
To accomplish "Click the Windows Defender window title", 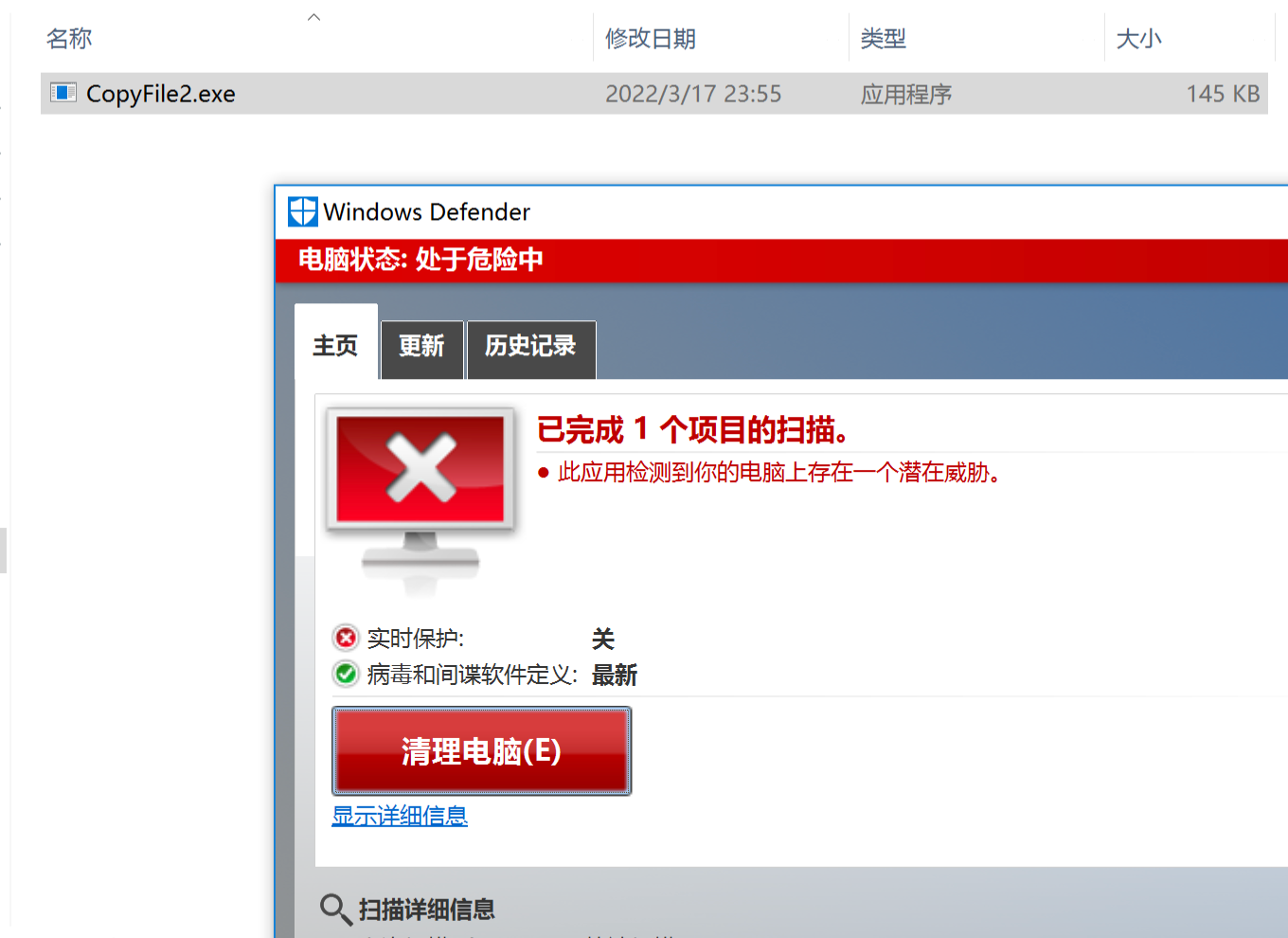I will tap(426, 211).
